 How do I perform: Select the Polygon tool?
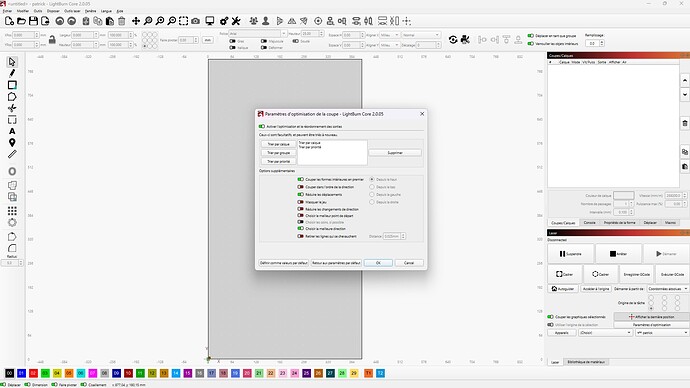[12, 97]
